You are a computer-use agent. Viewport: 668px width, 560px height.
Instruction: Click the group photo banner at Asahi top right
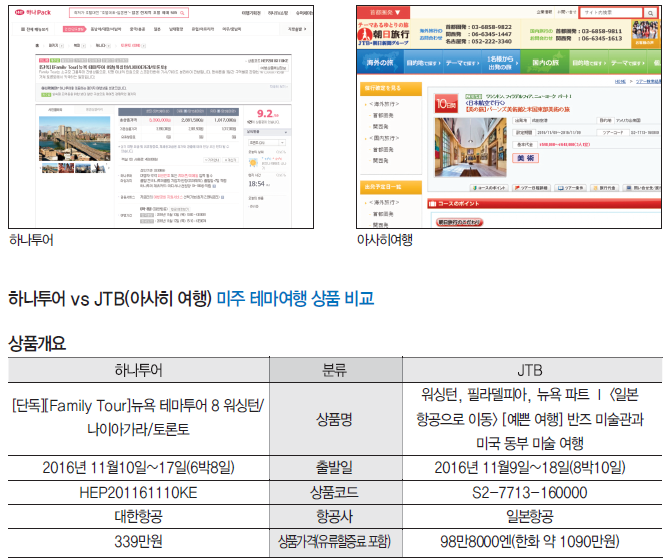[x=645, y=33]
